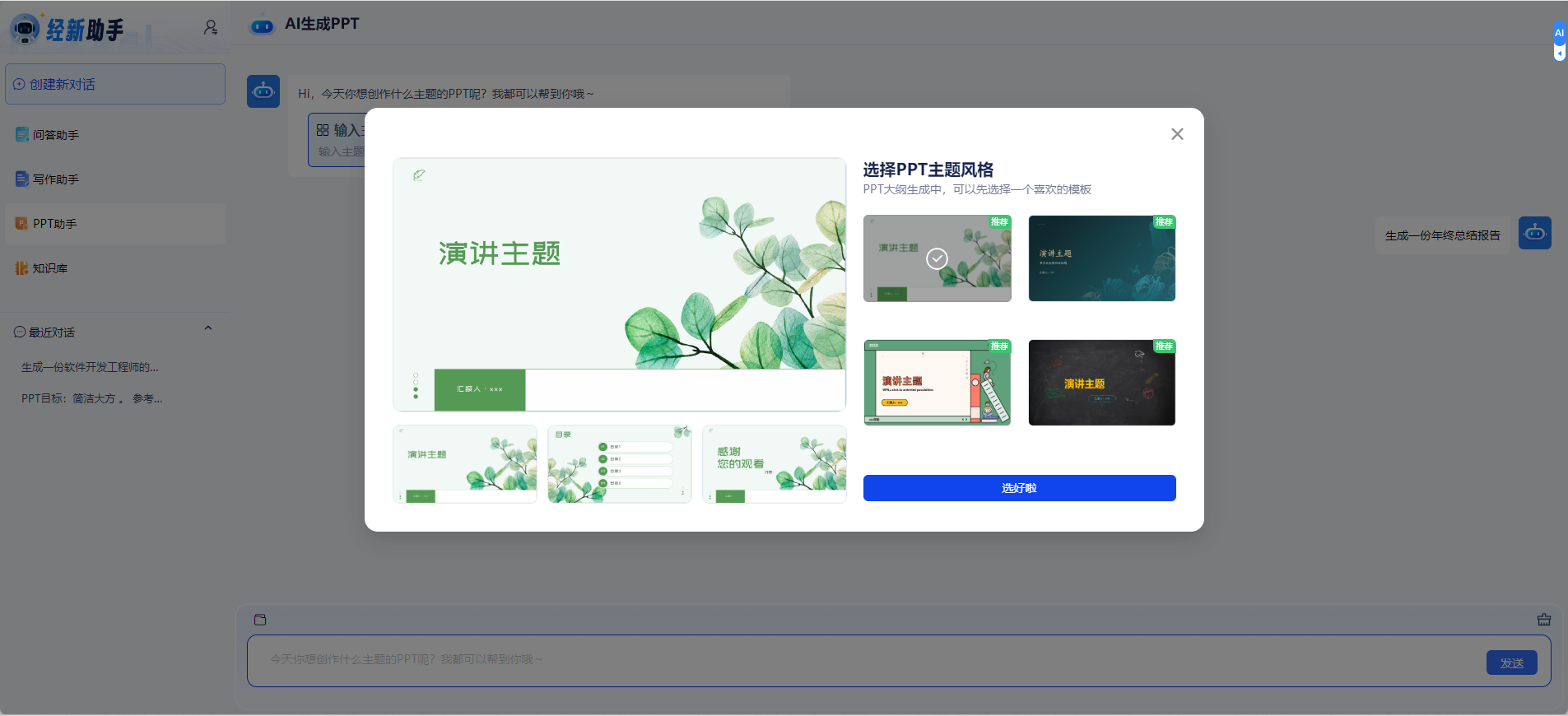Click the leaf icon on the large preview slide
This screenshot has height=716, width=1568.
(419, 174)
